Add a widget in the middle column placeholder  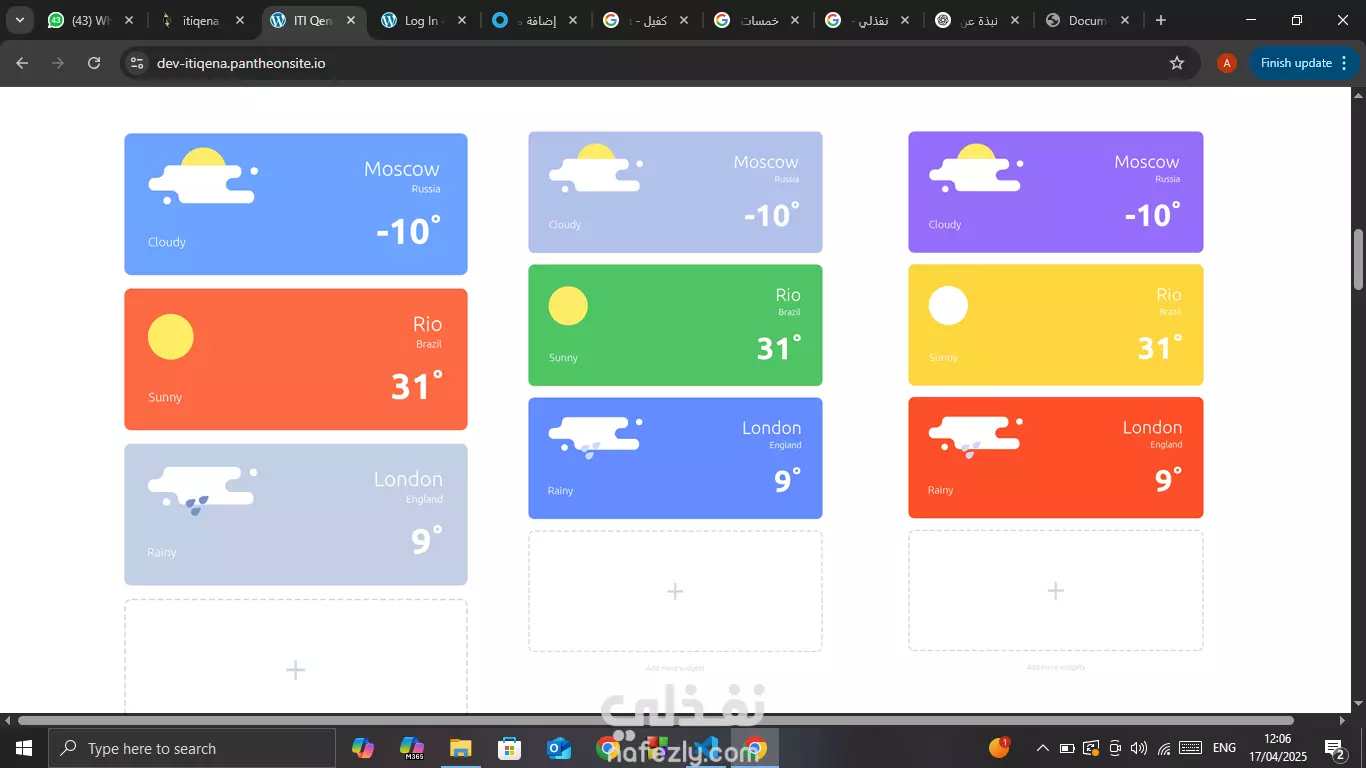click(x=675, y=591)
